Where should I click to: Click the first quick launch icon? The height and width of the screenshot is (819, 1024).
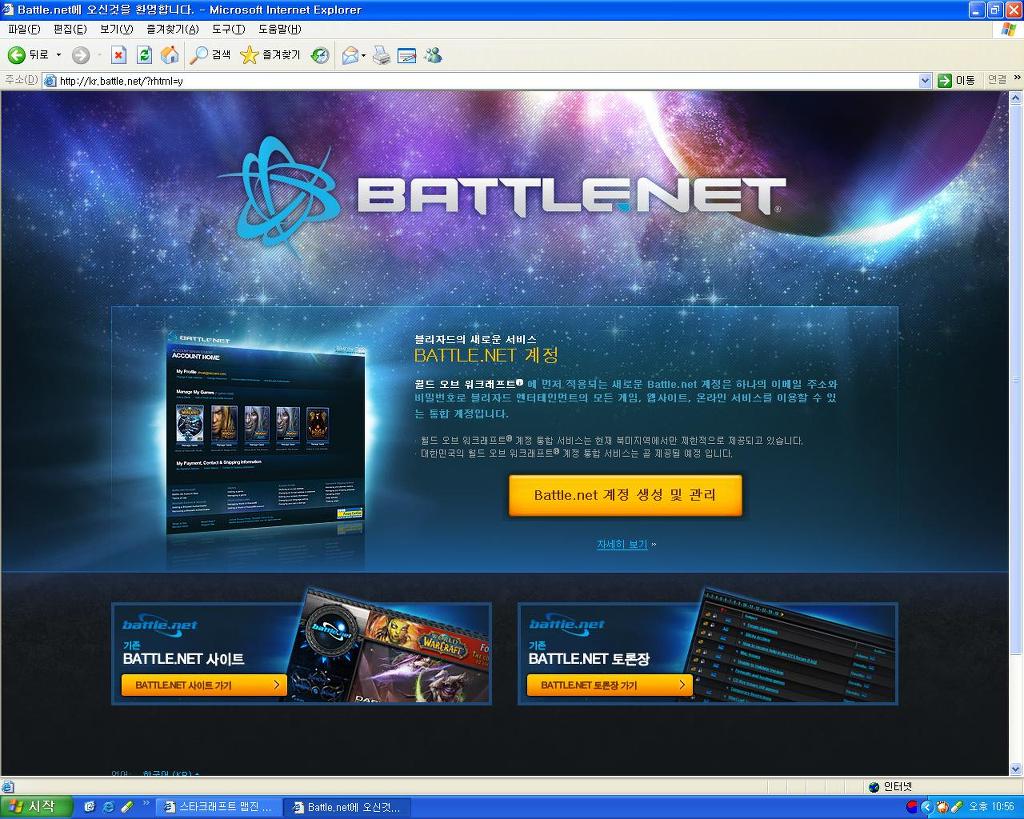[x=90, y=807]
